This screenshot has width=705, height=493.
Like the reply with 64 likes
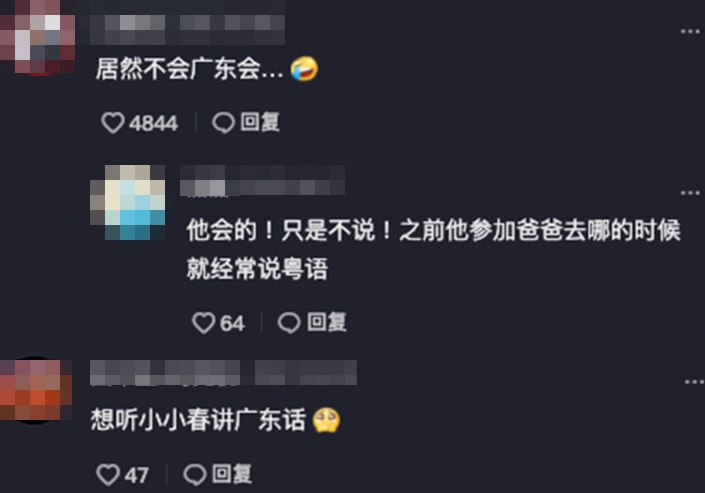(x=203, y=323)
